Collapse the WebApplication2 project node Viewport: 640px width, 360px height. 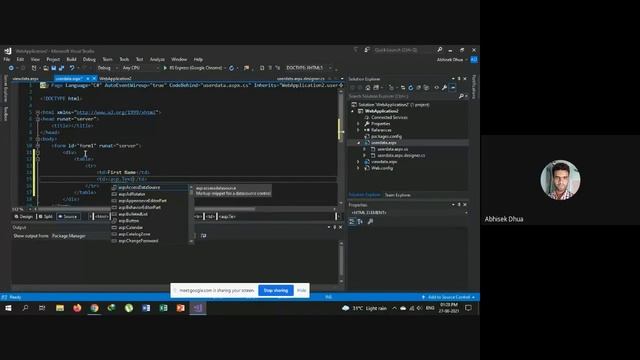point(353,111)
